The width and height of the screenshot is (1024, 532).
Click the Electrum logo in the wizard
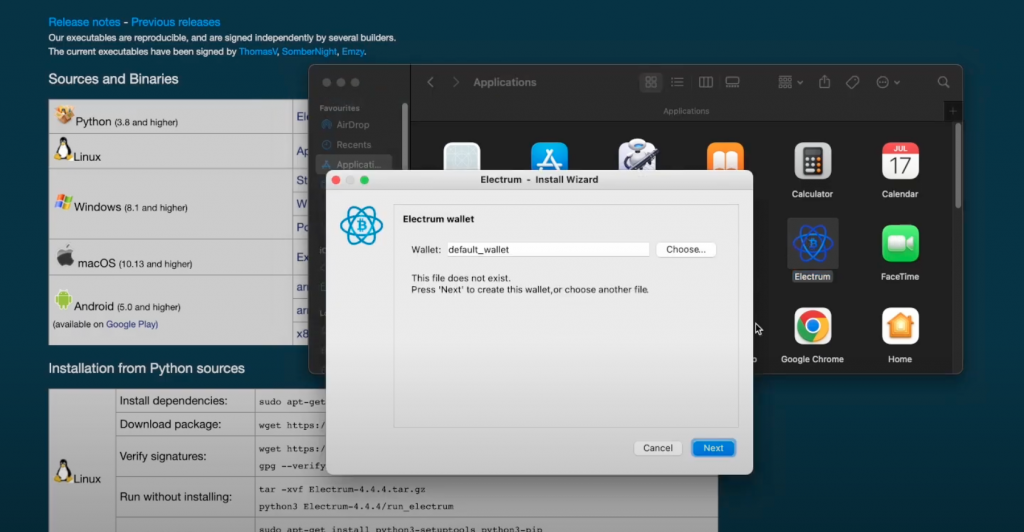point(361,226)
